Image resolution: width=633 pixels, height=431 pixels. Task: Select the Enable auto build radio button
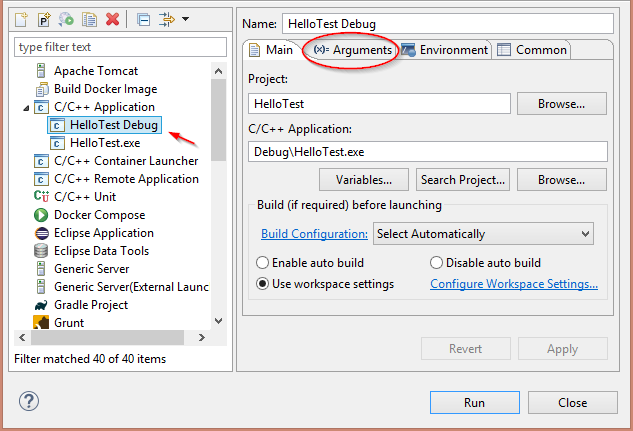(262, 263)
